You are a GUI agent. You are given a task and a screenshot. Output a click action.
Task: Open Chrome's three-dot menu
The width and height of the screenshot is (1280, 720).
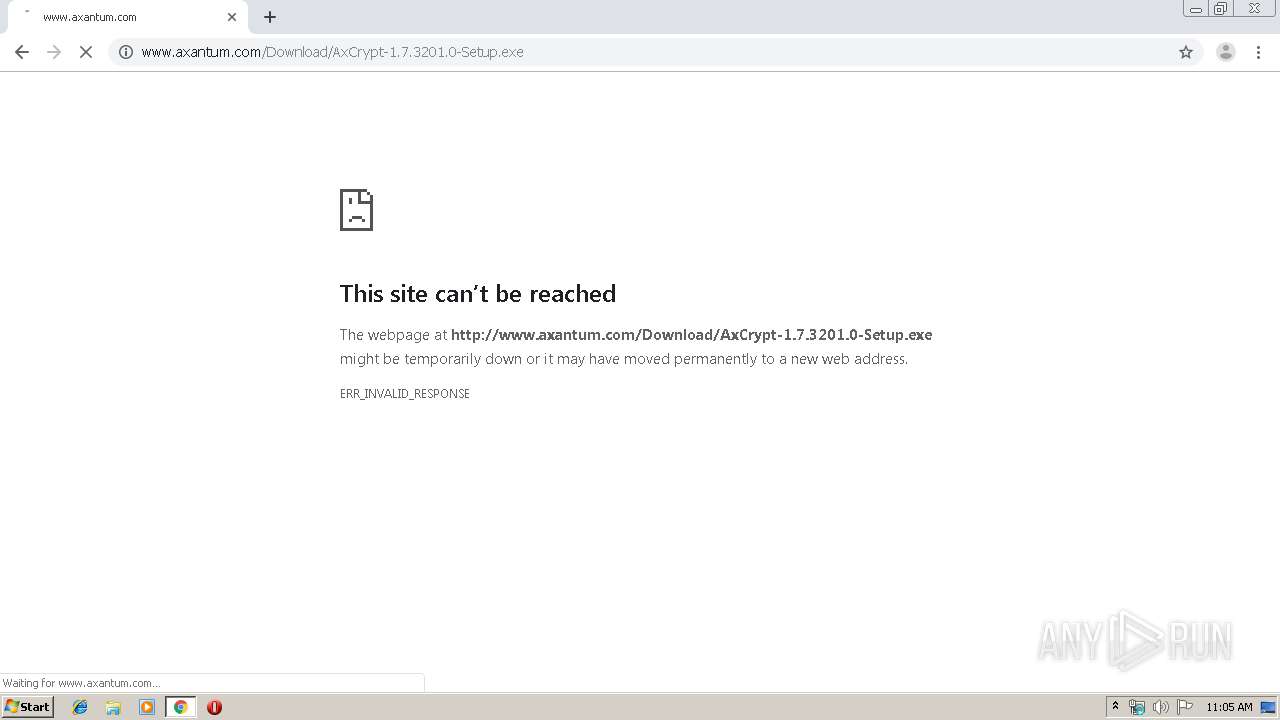click(x=1258, y=52)
